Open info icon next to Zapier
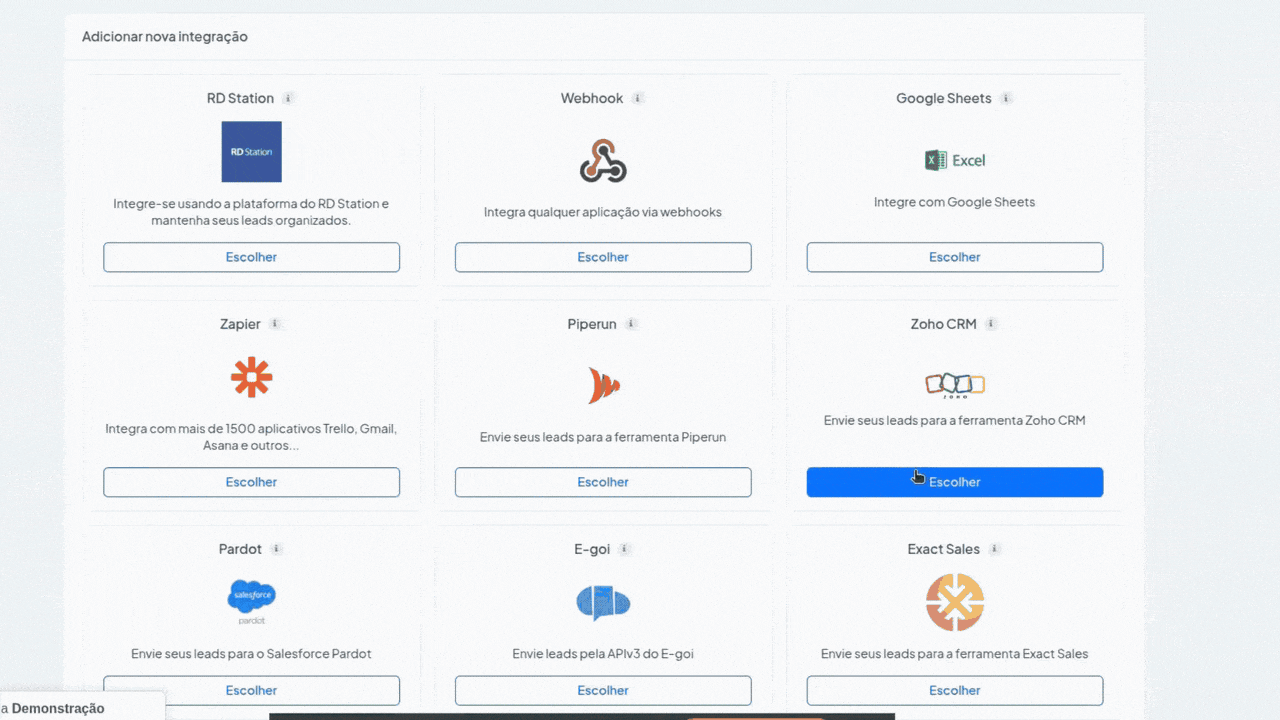This screenshot has width=1280, height=720. coord(275,324)
